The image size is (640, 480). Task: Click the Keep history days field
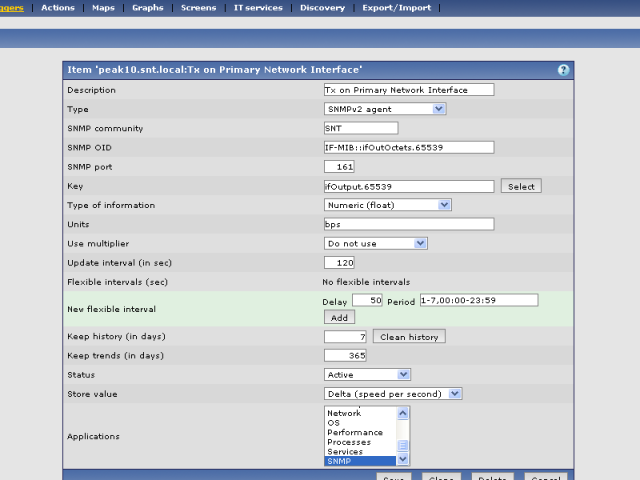[345, 337]
